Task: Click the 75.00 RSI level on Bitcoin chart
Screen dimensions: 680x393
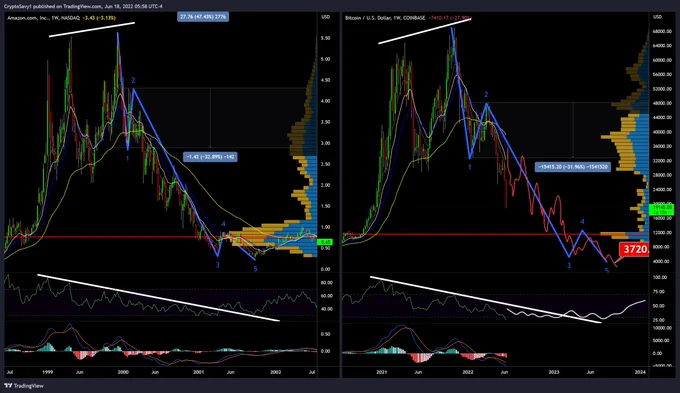Action: pos(658,292)
